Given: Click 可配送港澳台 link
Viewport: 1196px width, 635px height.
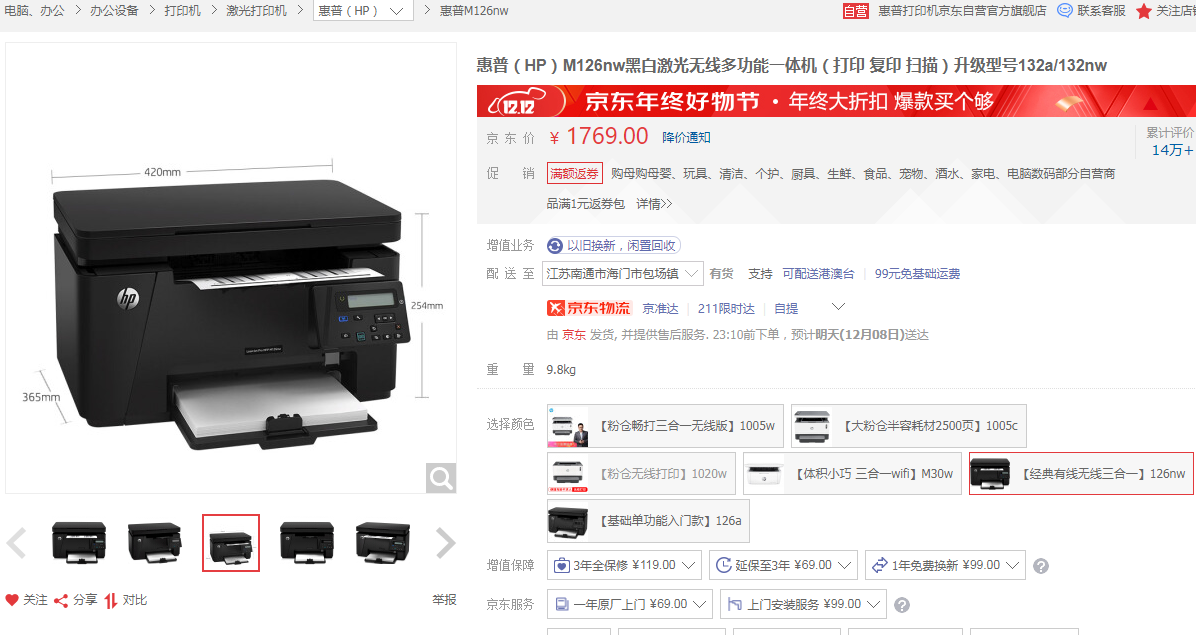Looking at the screenshot, I should click(x=818, y=274).
